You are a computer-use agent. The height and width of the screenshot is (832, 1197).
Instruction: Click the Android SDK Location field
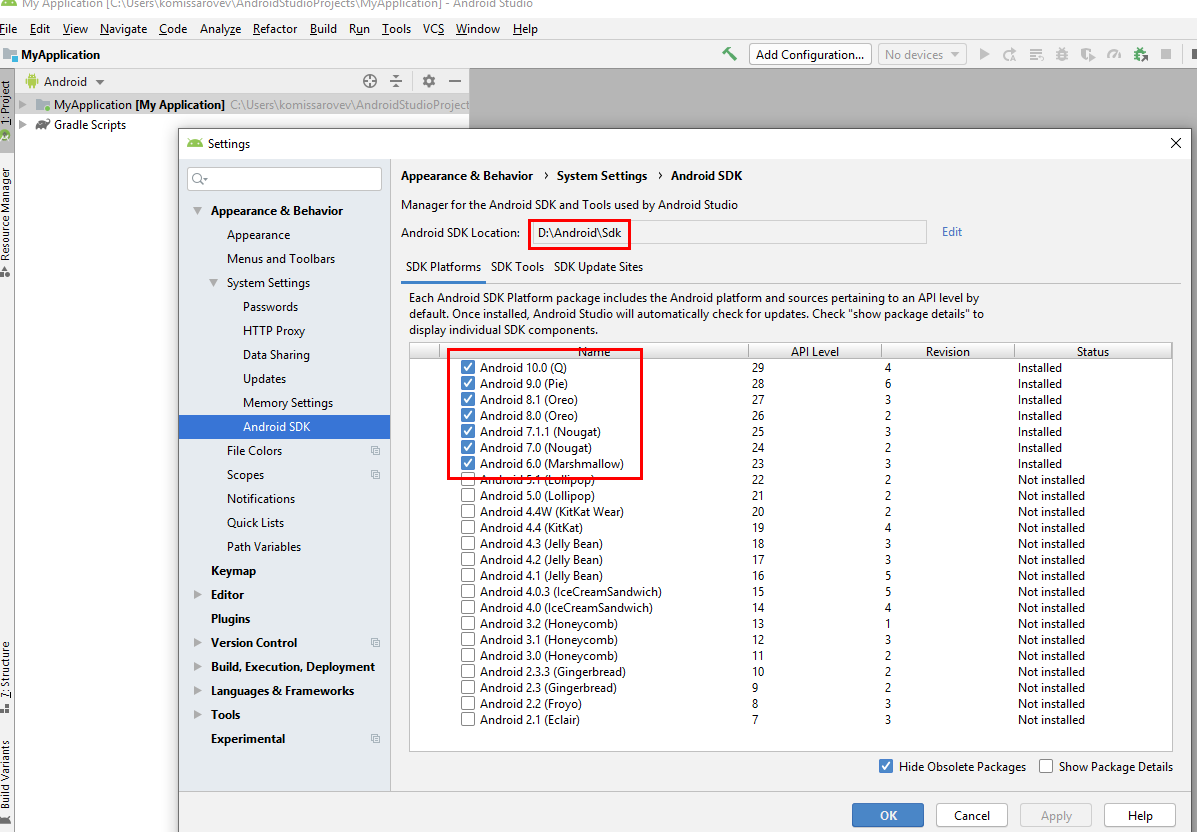coord(728,232)
